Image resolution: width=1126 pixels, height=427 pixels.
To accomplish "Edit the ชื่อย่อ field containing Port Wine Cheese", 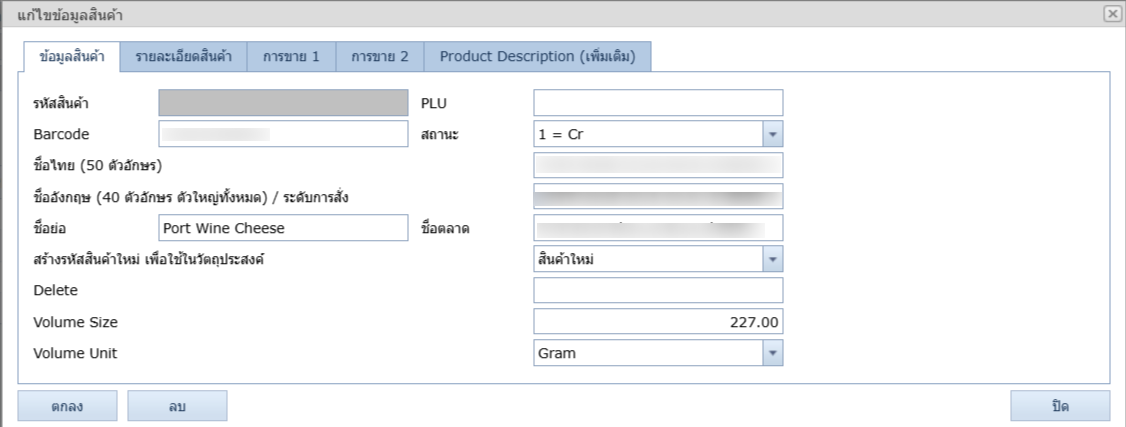I will pyautogui.click(x=282, y=228).
